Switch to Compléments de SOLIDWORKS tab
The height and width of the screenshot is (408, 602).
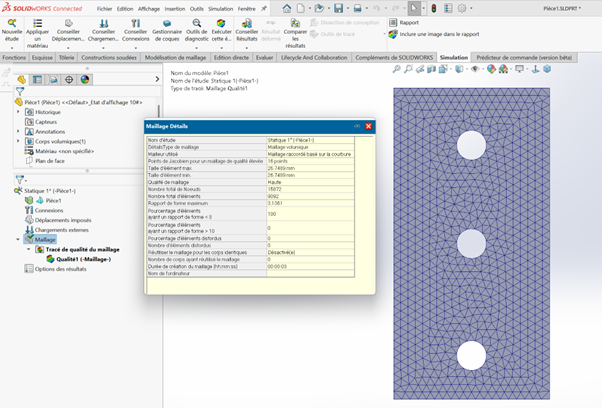tap(394, 58)
